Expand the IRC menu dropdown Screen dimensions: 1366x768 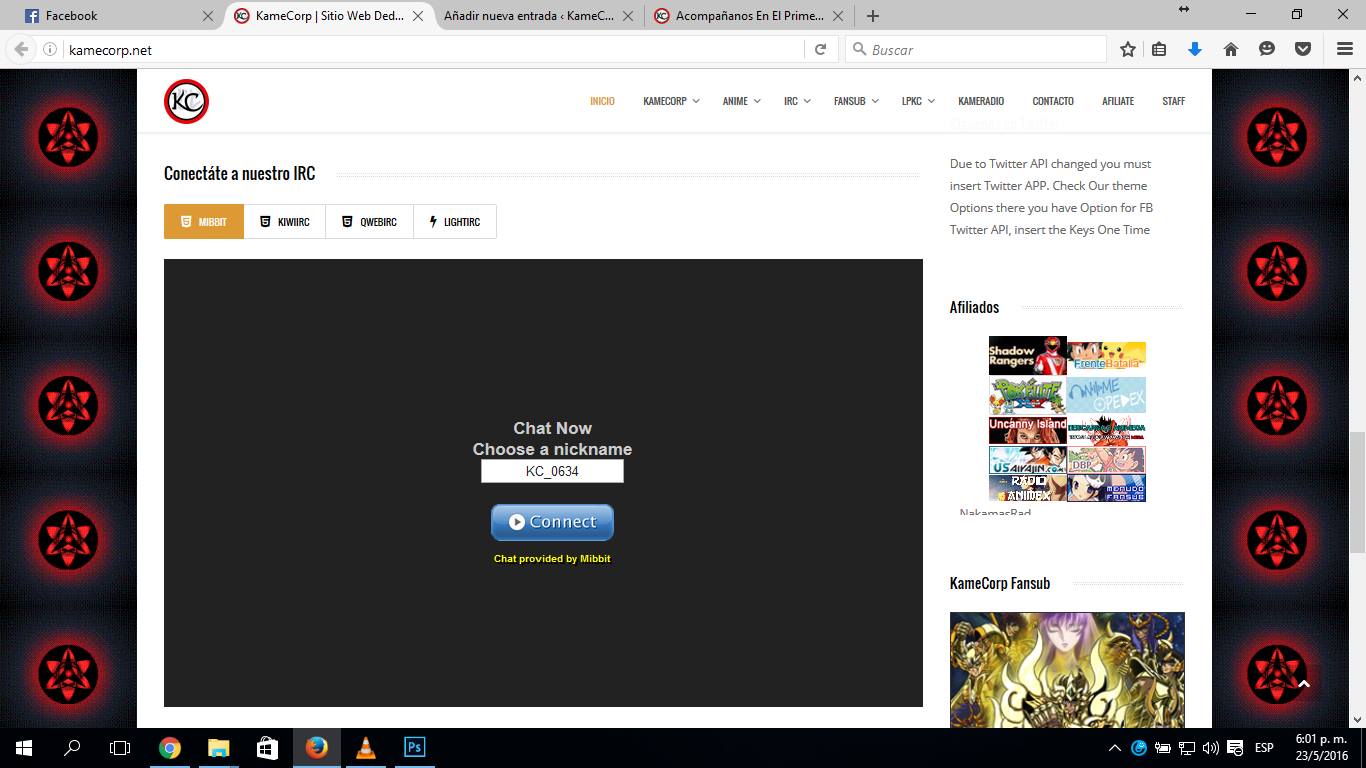[x=797, y=101]
